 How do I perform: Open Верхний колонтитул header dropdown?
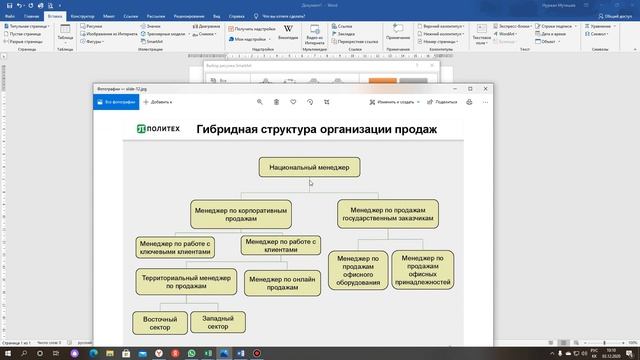click(441, 26)
